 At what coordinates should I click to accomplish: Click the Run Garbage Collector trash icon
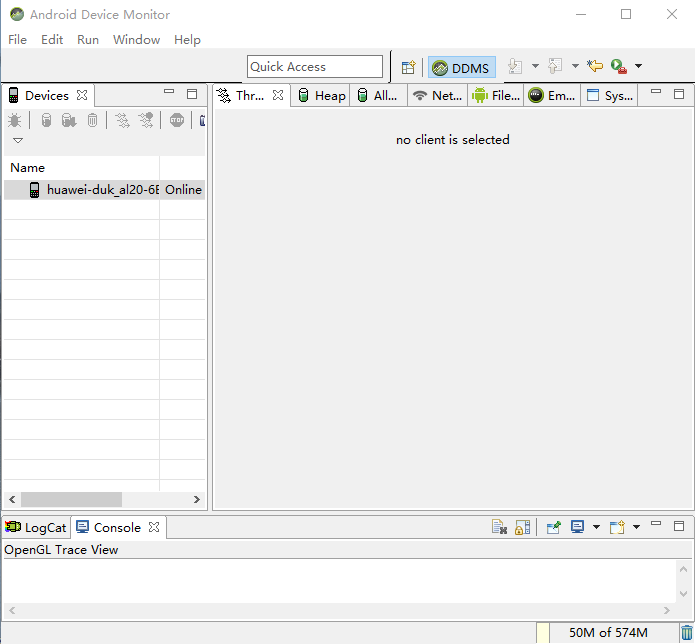point(687,632)
